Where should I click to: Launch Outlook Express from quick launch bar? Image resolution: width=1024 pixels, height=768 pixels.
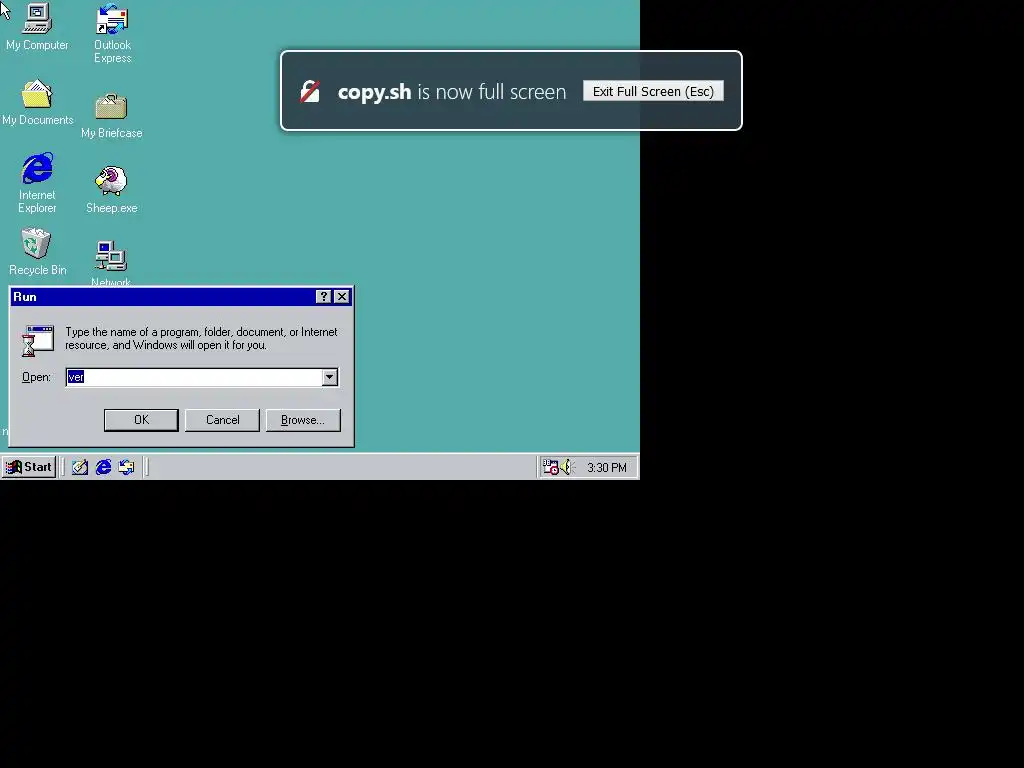click(x=126, y=467)
